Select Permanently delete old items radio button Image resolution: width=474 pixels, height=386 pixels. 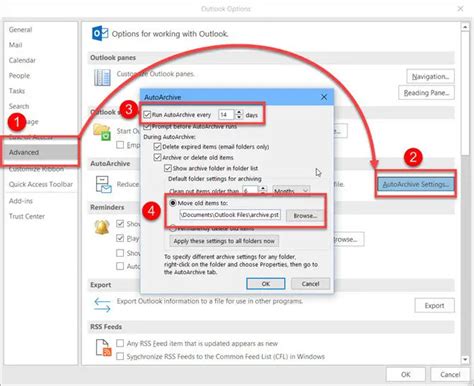click(173, 229)
